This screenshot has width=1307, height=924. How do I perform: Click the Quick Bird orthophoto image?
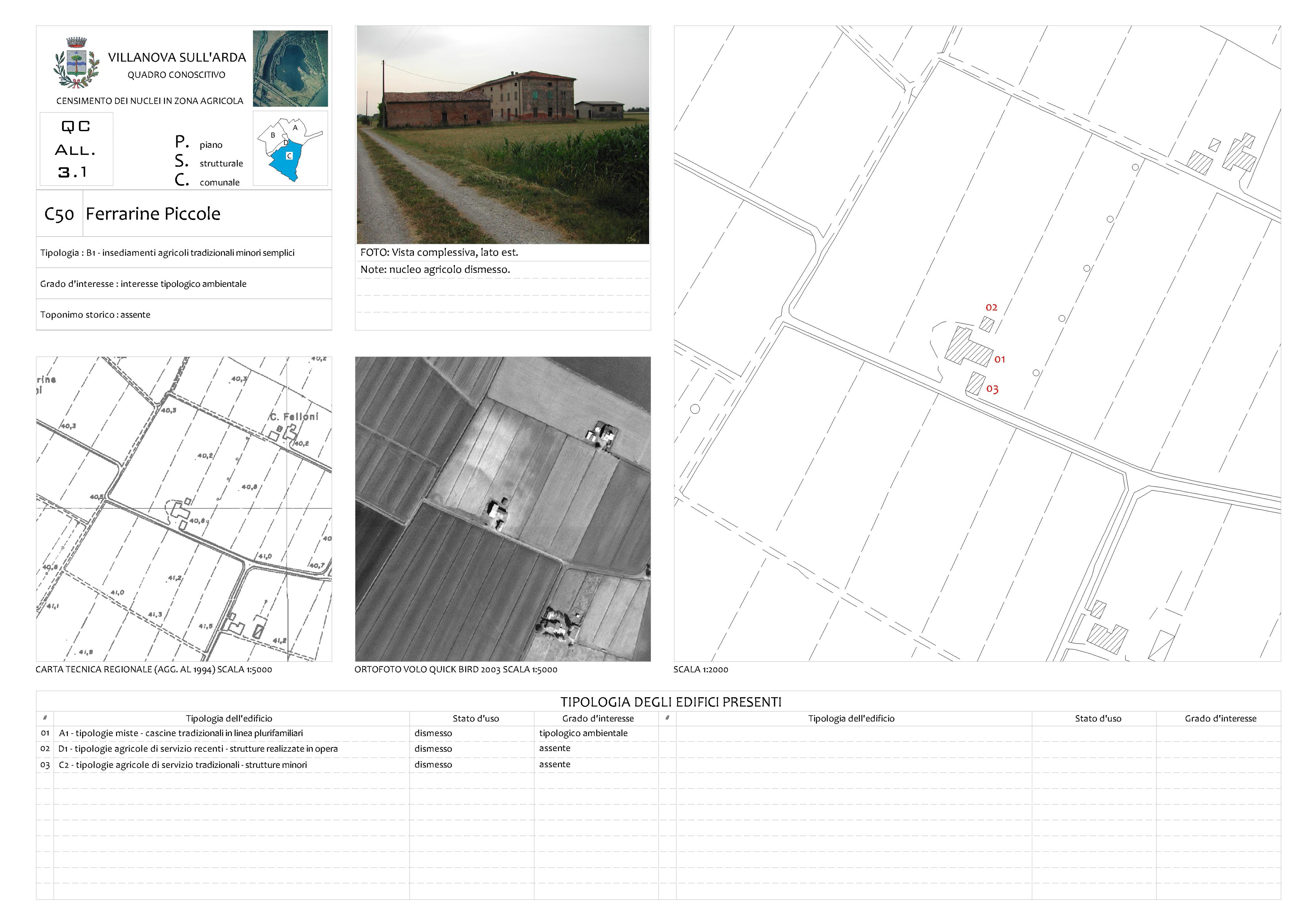[x=503, y=509]
